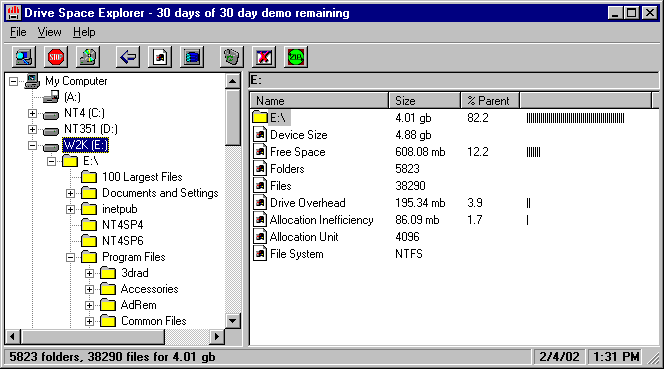Expand the NT351 (D:) drive node

(32, 129)
